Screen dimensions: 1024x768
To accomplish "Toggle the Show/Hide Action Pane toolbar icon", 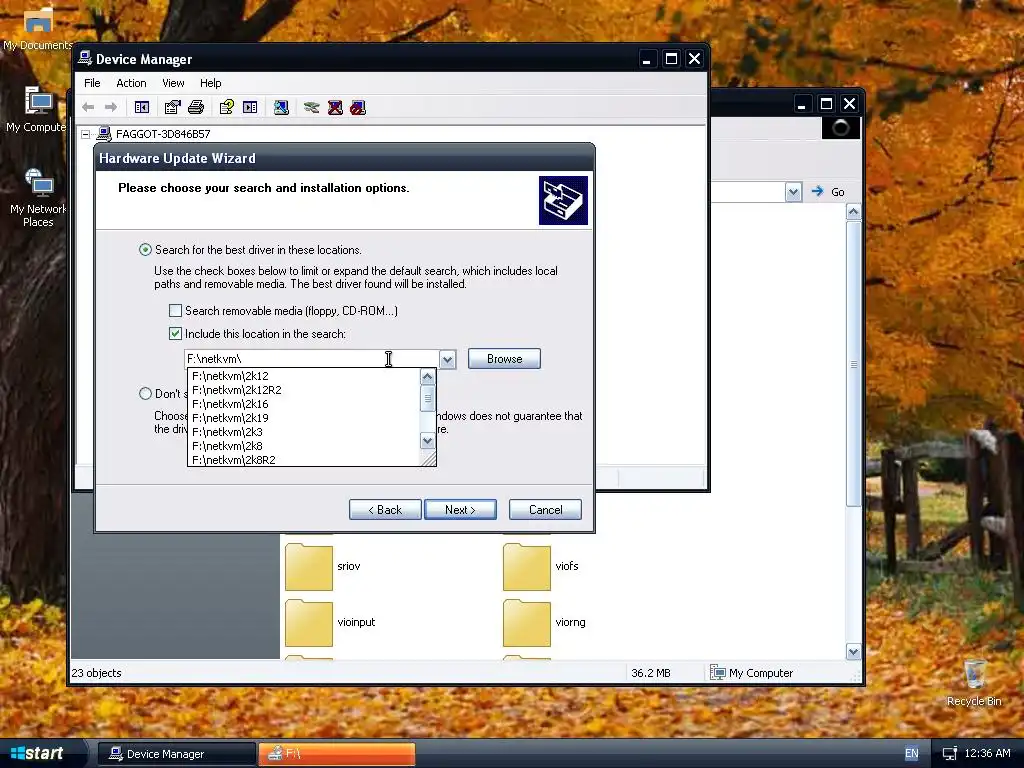I will click(250, 107).
